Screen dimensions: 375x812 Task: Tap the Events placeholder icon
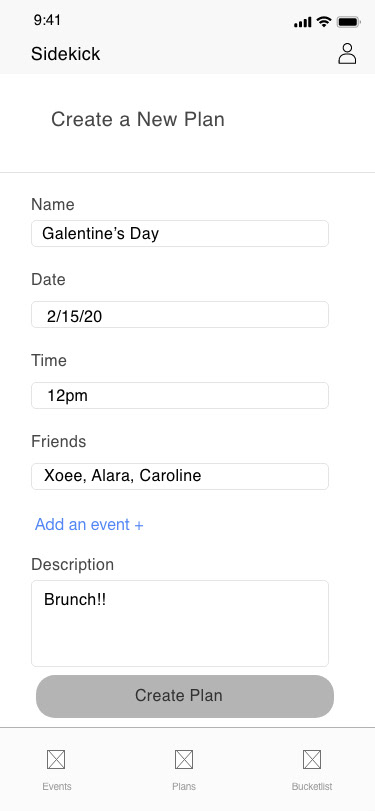[56, 760]
